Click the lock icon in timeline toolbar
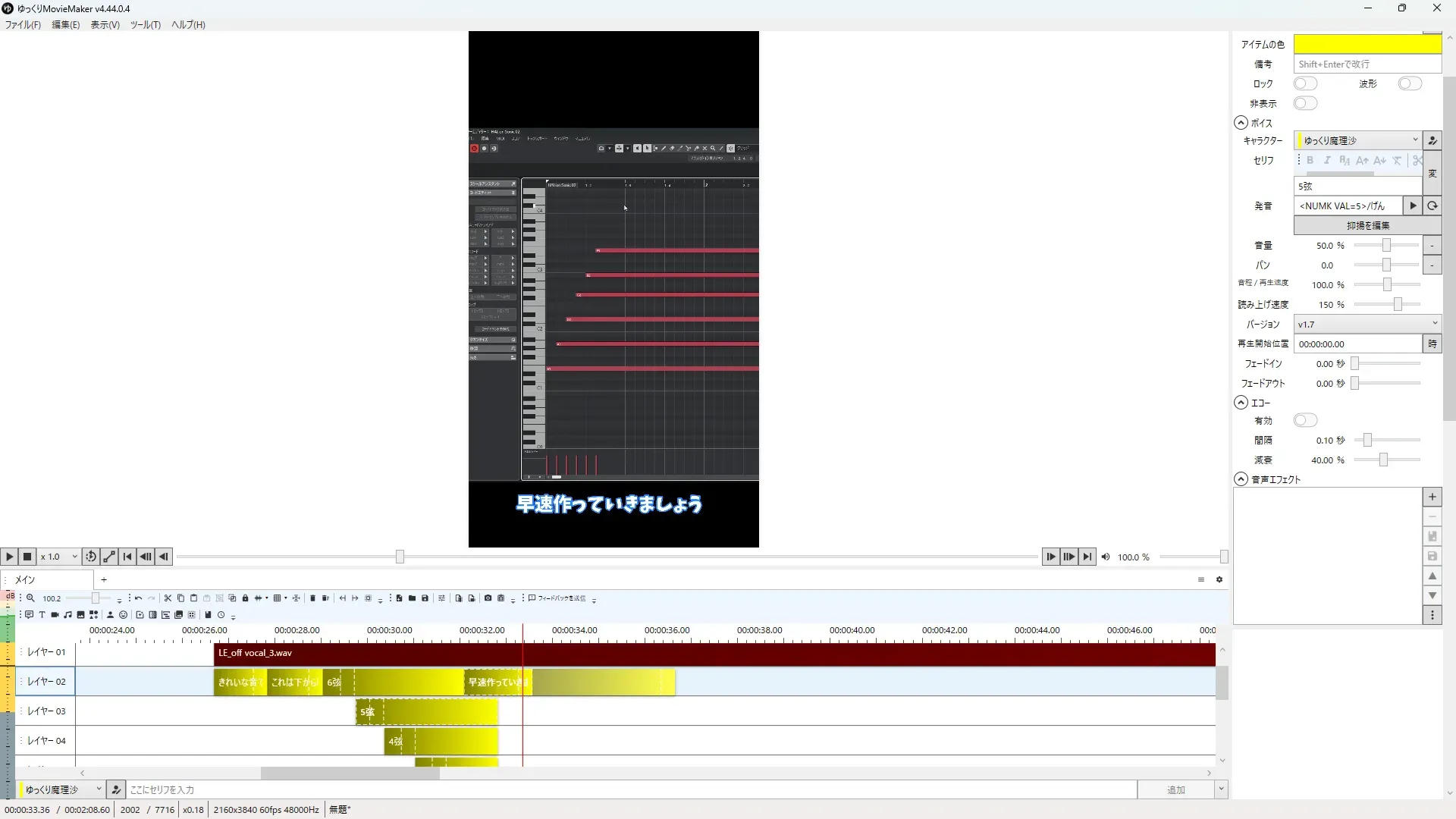The width and height of the screenshot is (1456, 819). [x=245, y=598]
